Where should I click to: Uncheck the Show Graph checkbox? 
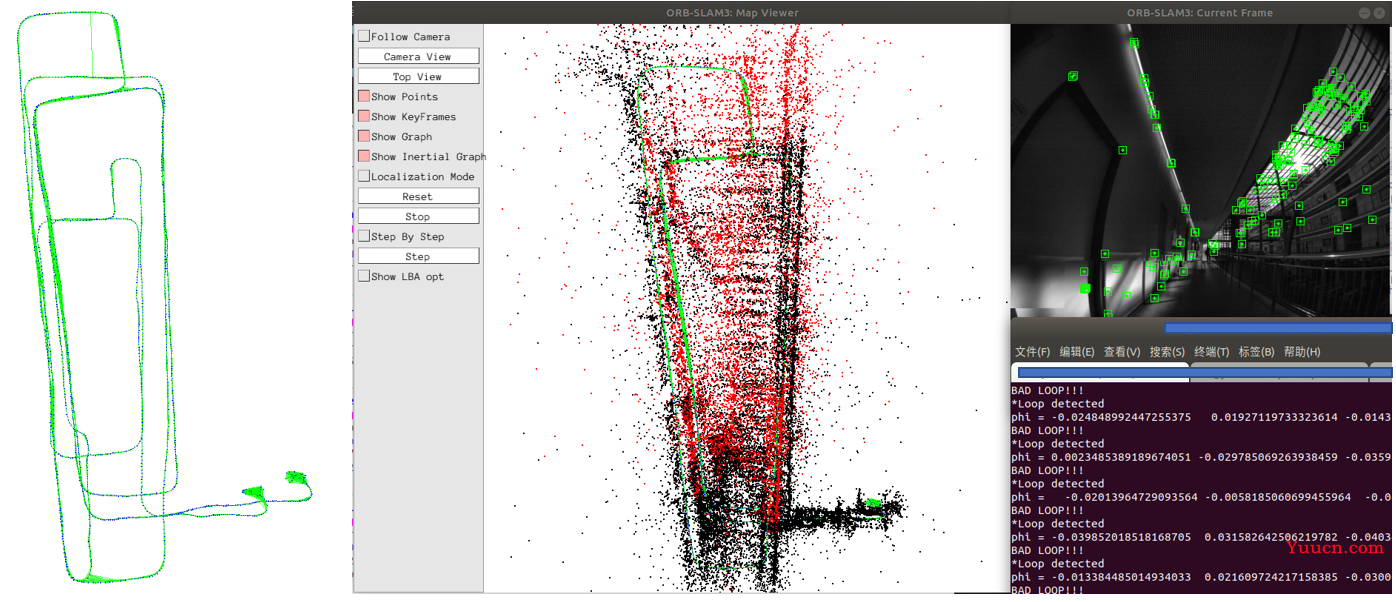click(364, 137)
